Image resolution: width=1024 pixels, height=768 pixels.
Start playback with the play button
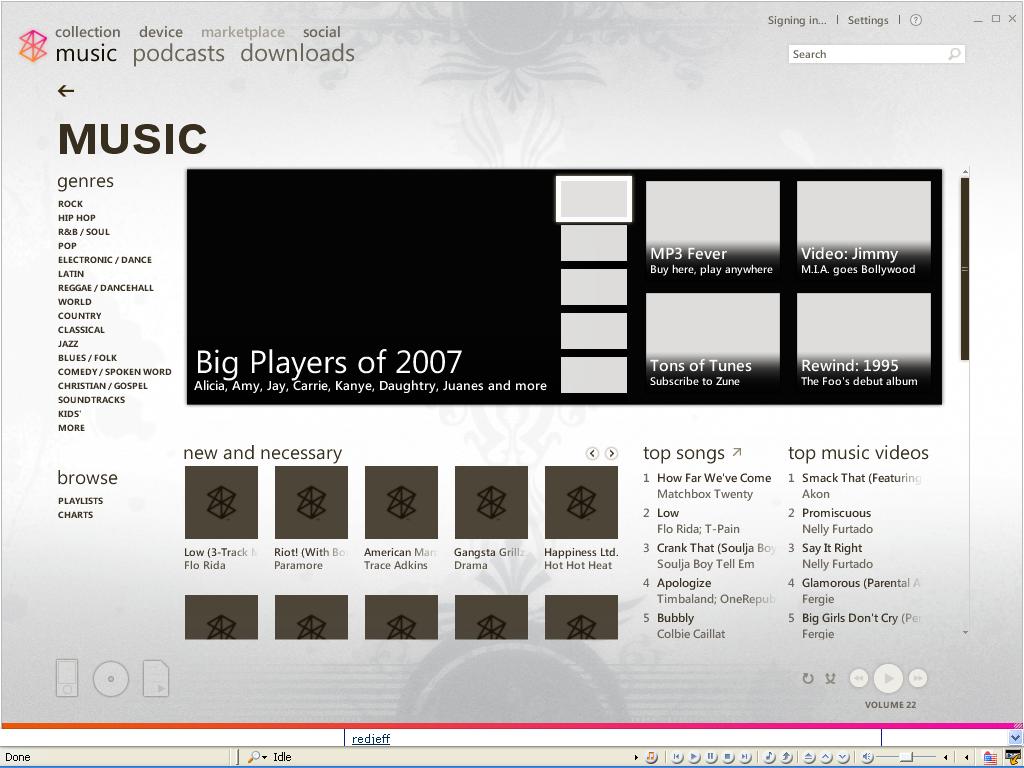888,678
